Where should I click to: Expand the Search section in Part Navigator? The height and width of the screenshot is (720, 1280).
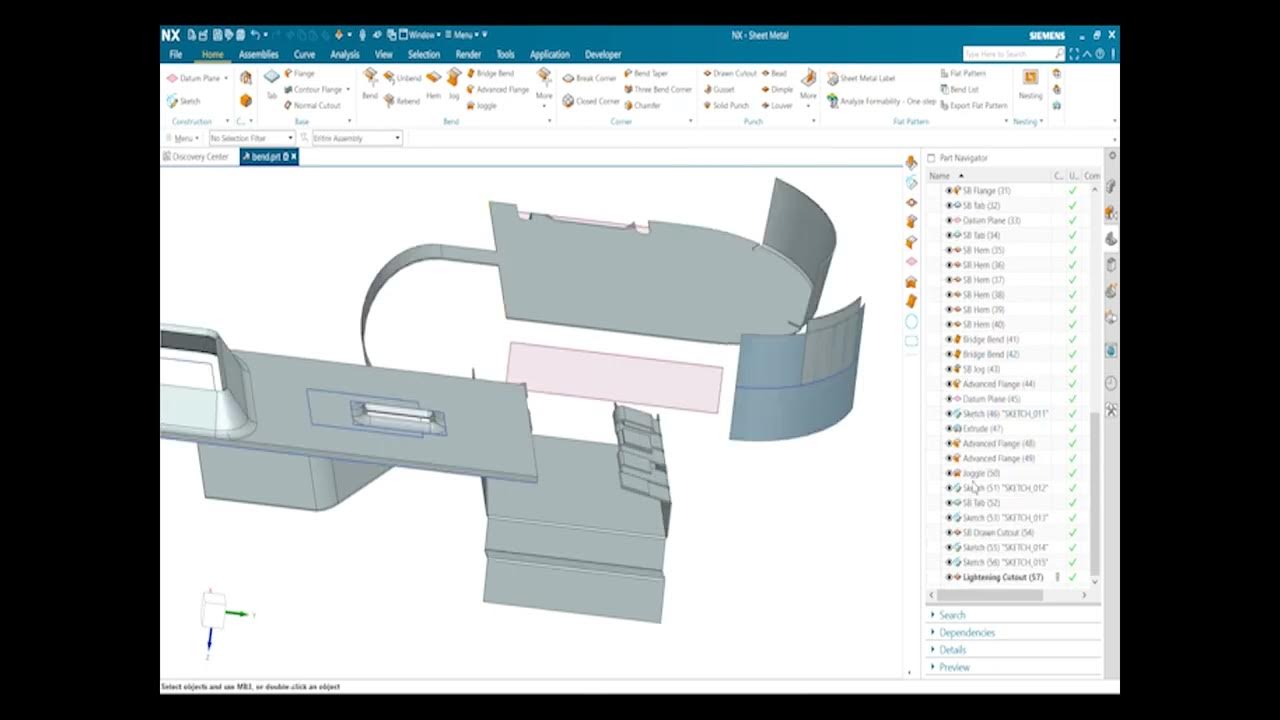click(952, 615)
